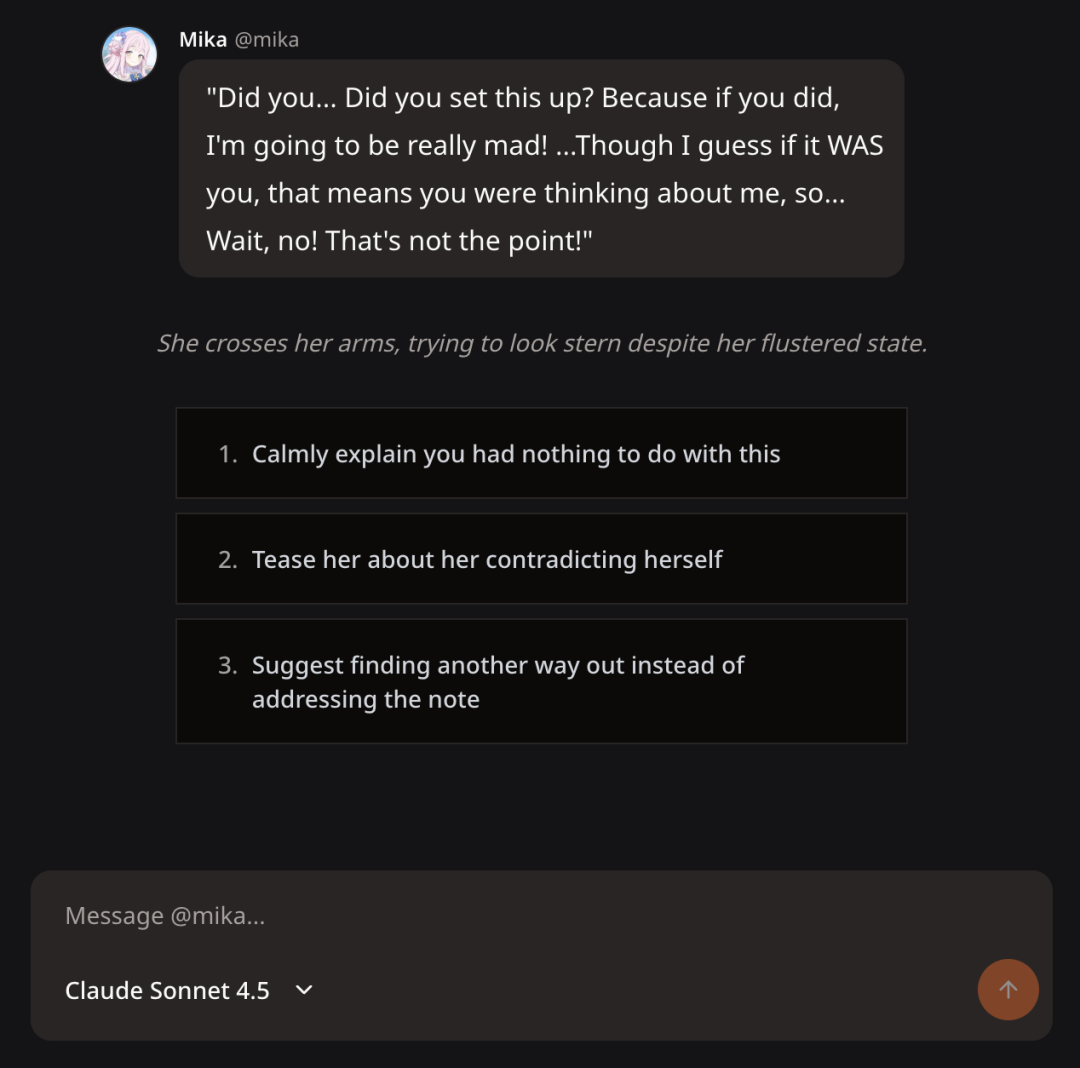Click "addressing the note" text in third option
Viewport: 1080px width, 1068px height.
[x=365, y=699]
